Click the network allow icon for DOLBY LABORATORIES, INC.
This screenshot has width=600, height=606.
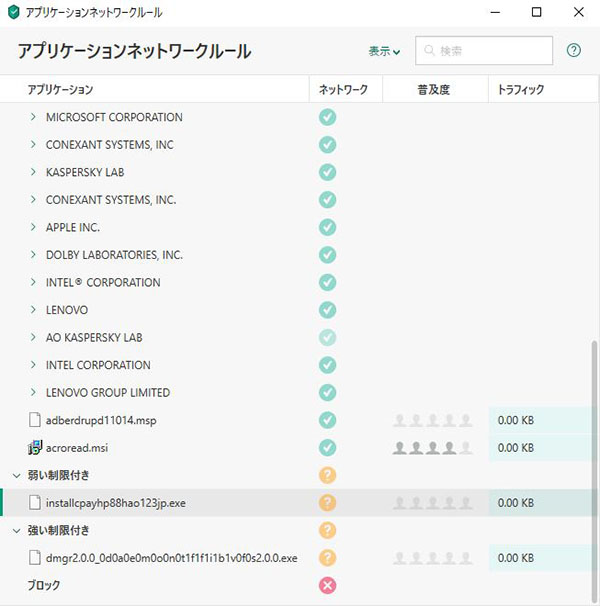tap(327, 255)
